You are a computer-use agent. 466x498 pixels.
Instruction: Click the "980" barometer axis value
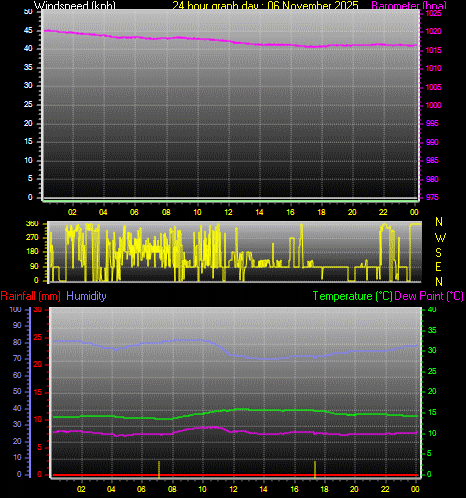coord(432,179)
